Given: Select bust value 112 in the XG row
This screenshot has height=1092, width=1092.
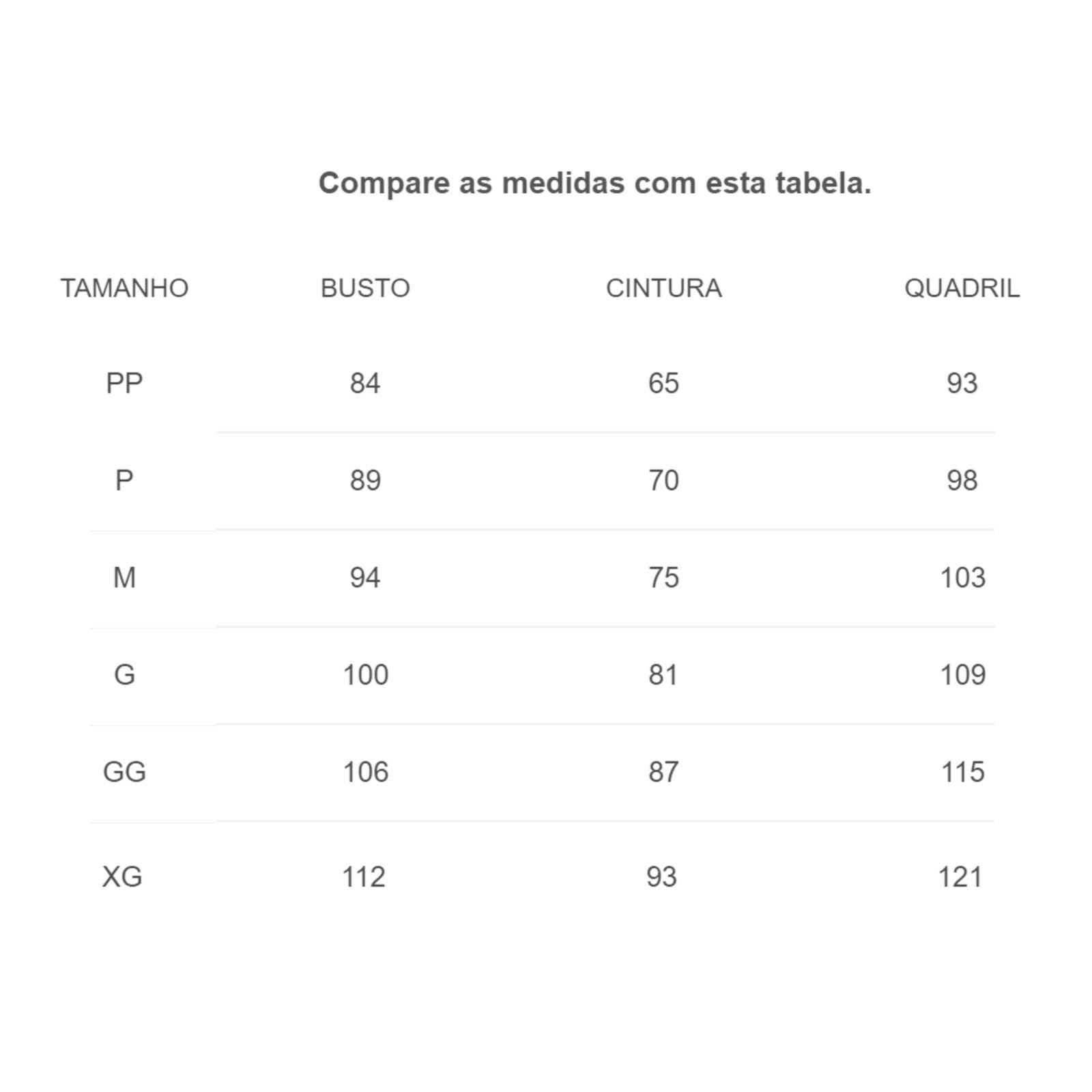Looking at the screenshot, I should point(363,876).
